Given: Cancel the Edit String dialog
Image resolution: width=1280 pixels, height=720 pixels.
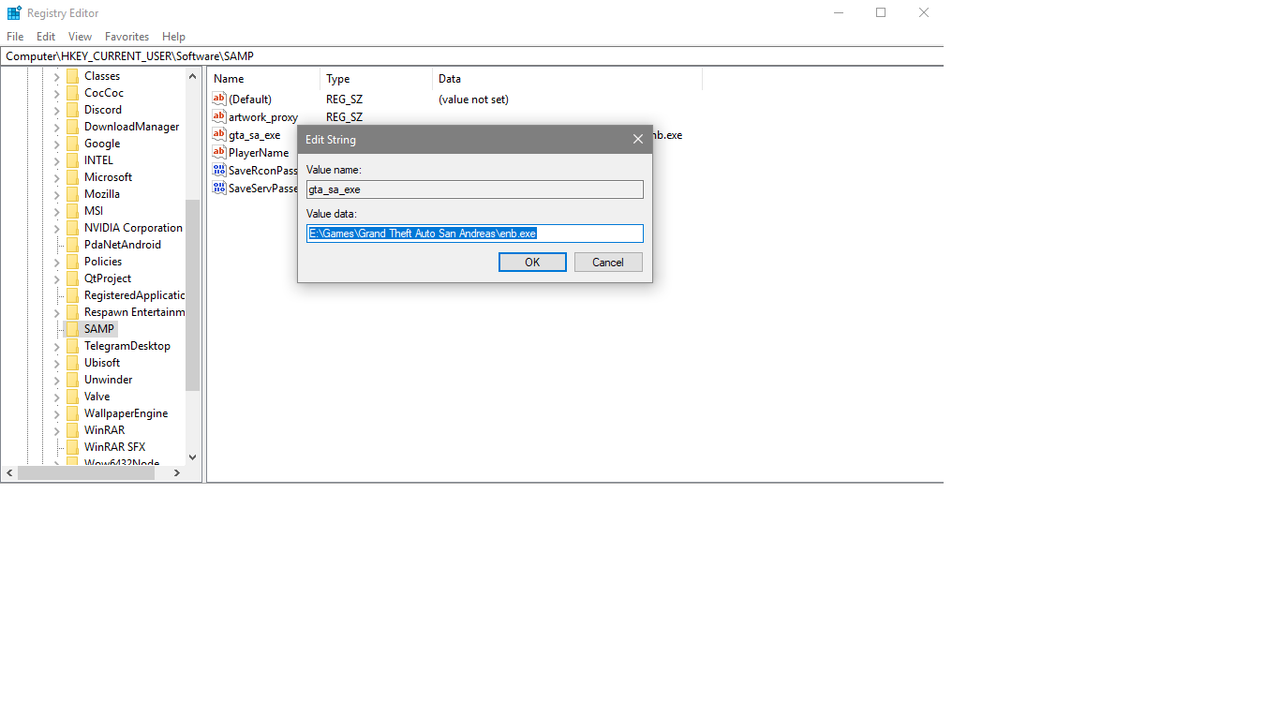Looking at the screenshot, I should (x=608, y=262).
